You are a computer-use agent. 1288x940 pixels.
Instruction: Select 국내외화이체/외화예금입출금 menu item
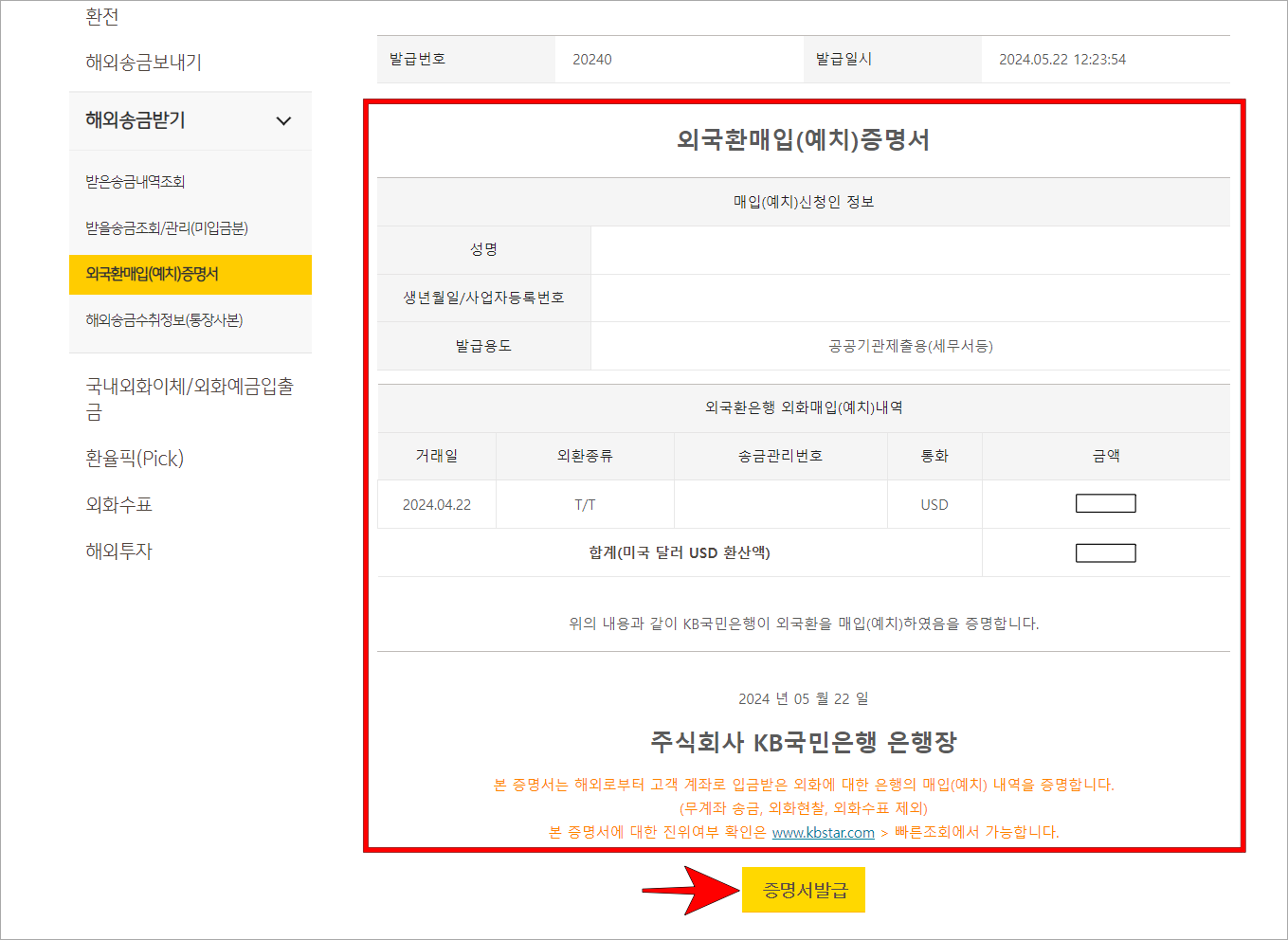188,398
